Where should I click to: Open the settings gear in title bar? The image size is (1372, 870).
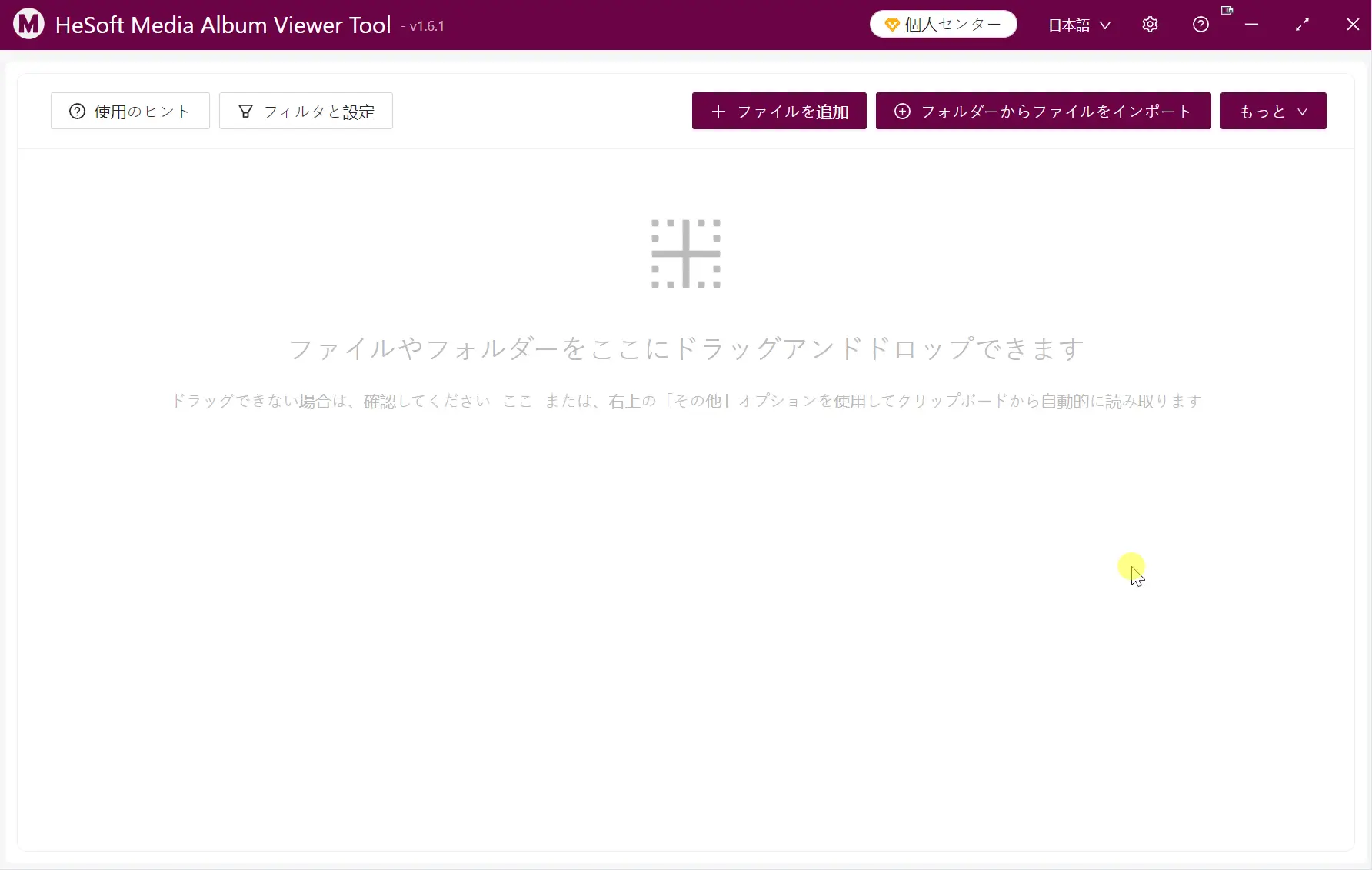[x=1150, y=25]
